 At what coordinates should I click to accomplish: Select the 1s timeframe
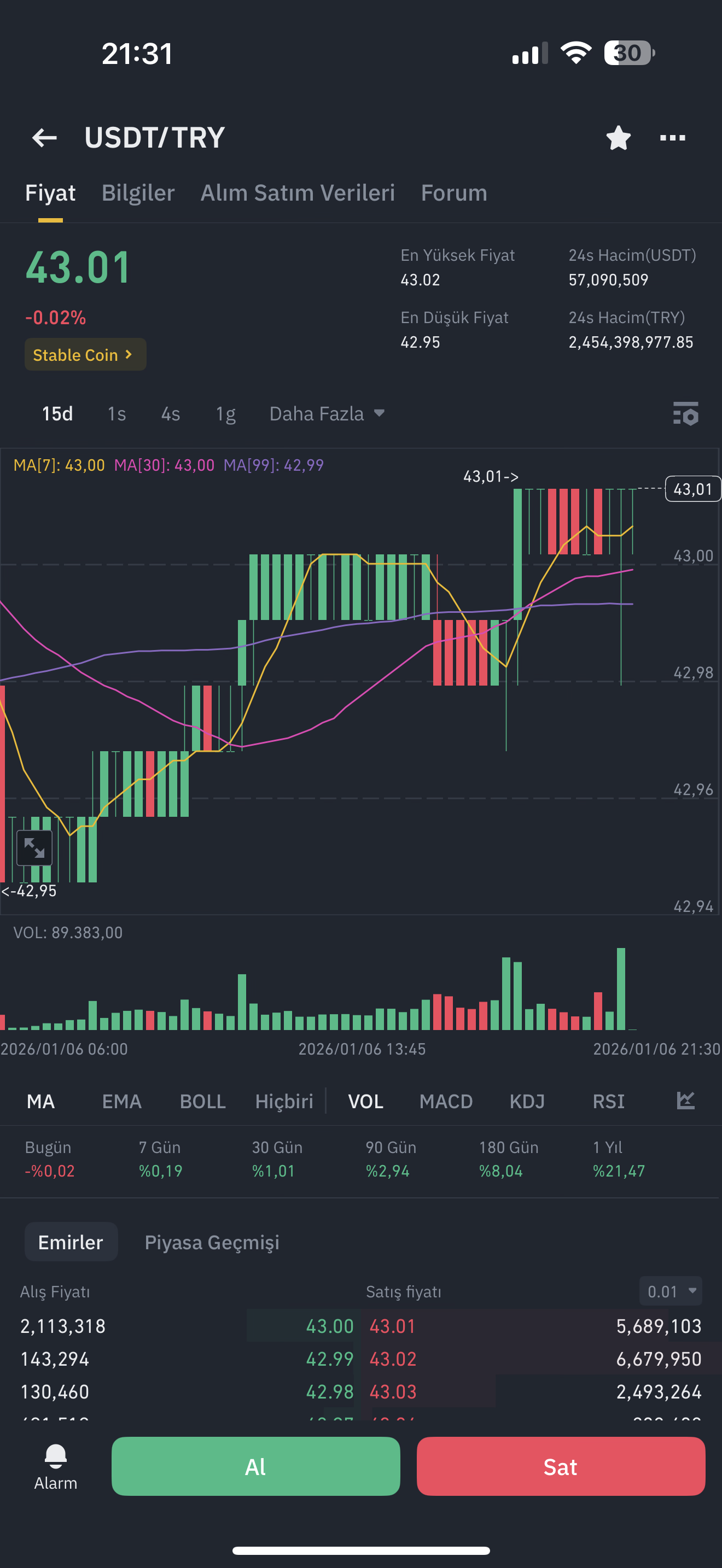point(117,414)
